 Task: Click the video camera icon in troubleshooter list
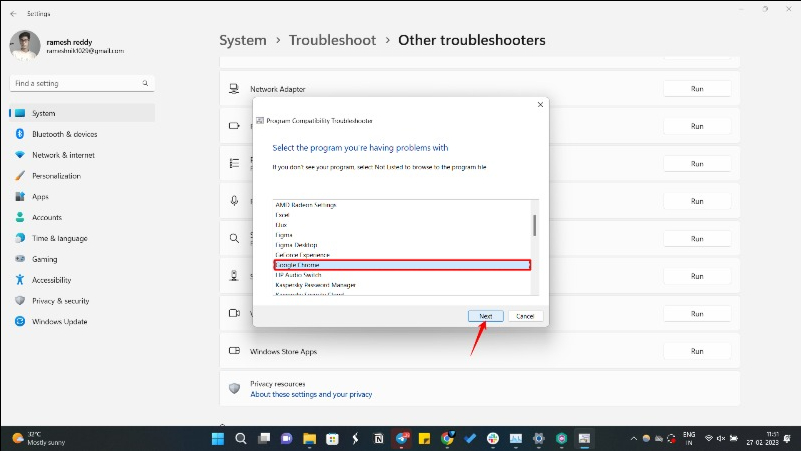click(x=234, y=313)
